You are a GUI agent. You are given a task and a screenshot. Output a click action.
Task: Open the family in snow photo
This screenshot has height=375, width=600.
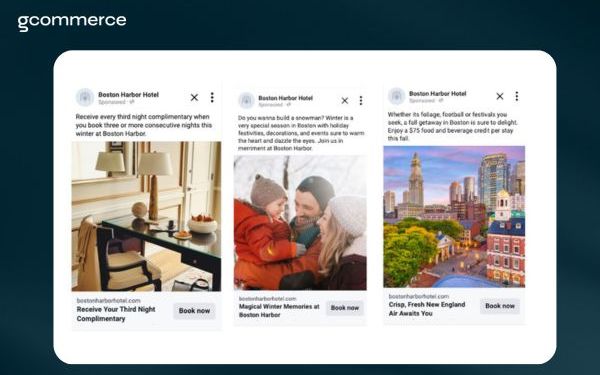click(x=300, y=222)
